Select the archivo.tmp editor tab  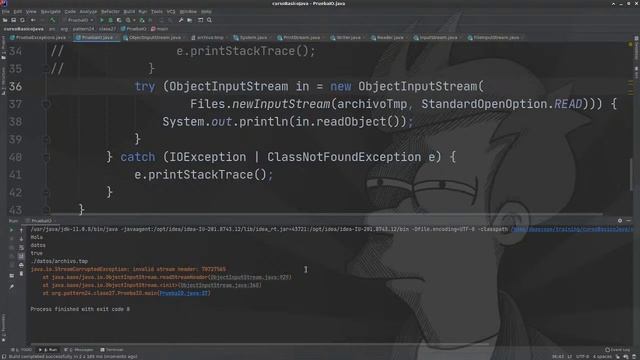click(x=209, y=38)
